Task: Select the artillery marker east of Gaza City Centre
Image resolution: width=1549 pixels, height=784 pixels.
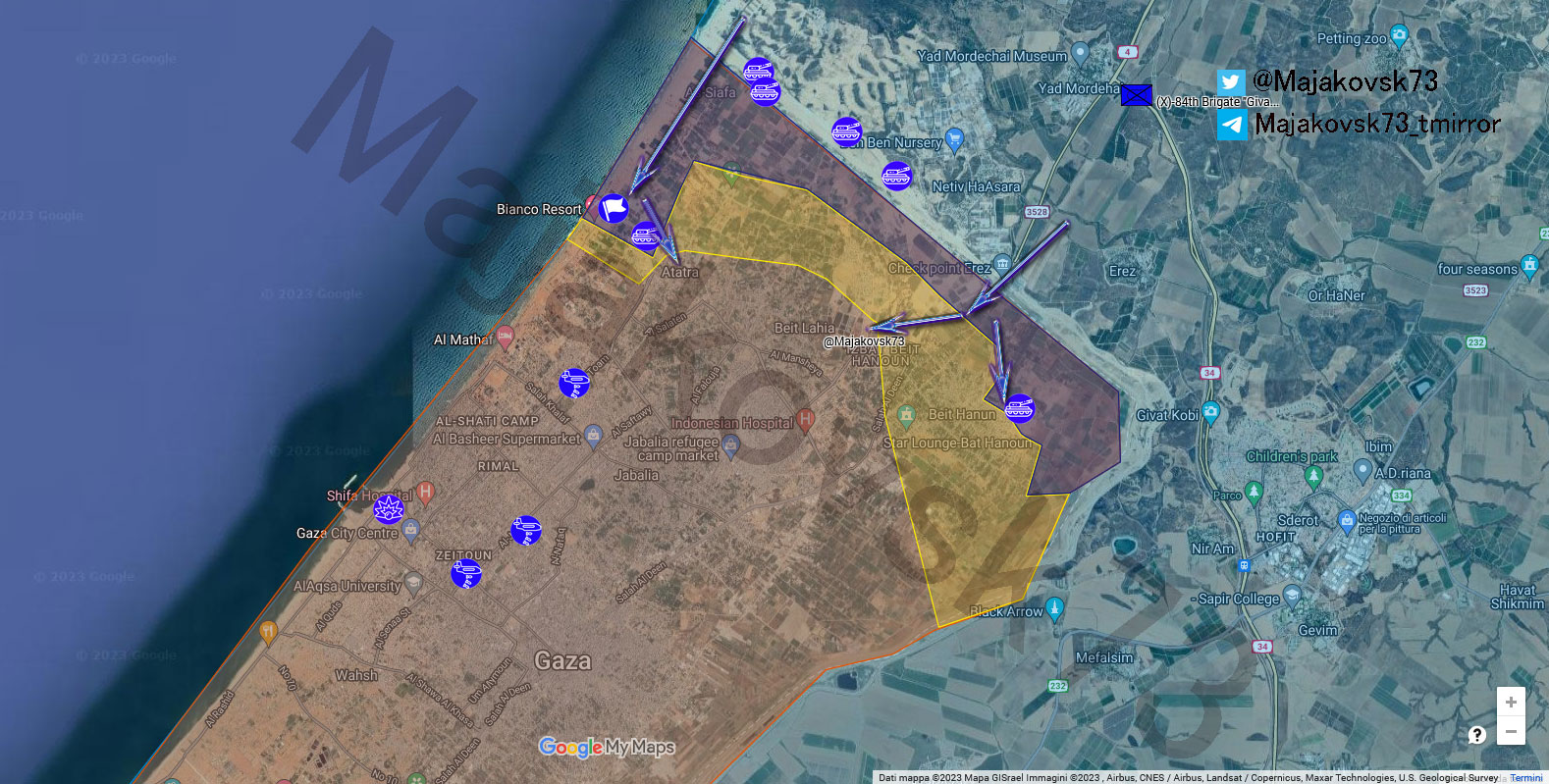Action: click(526, 531)
